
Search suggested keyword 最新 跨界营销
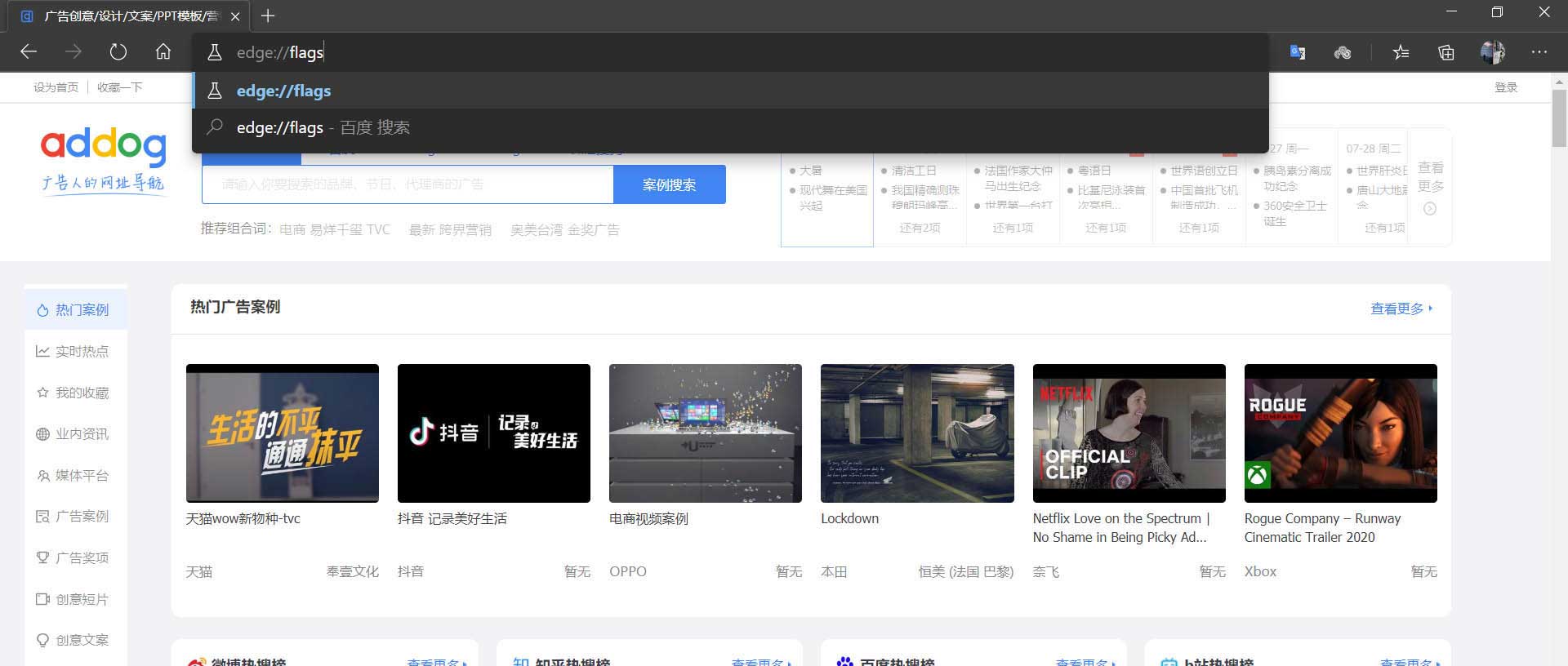point(450,230)
